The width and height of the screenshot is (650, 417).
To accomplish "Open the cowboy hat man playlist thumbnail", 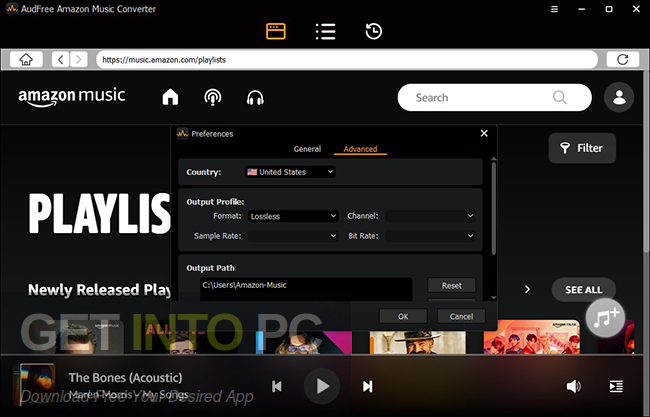I will 417,341.
